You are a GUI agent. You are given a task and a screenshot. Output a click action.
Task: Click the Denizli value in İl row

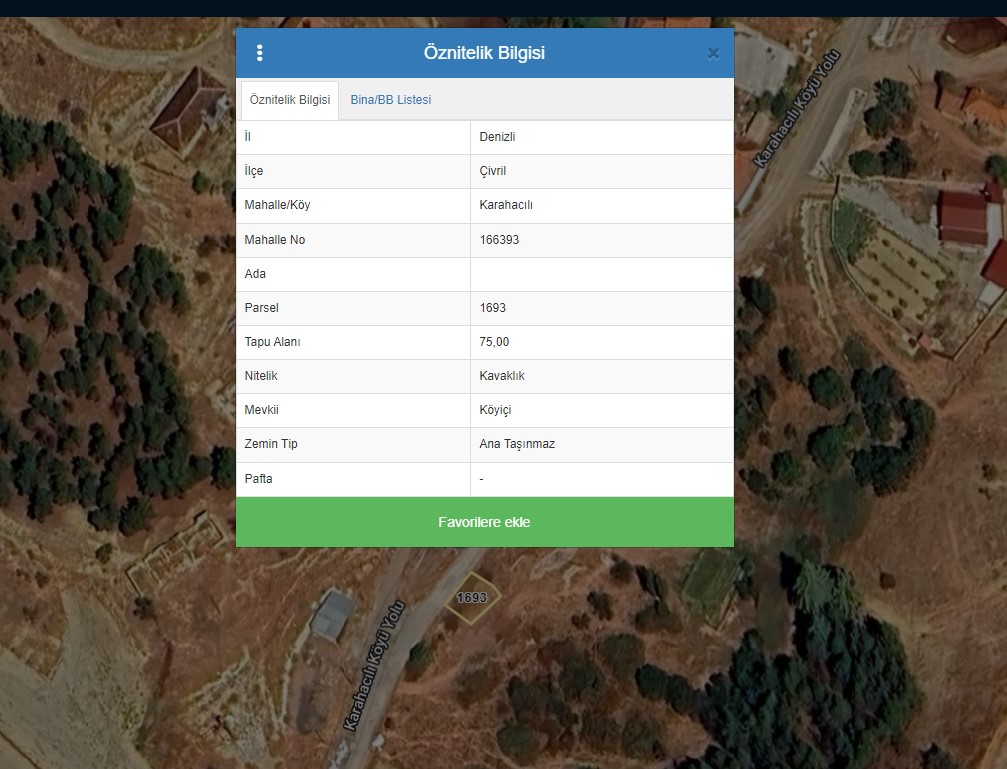pyautogui.click(x=497, y=137)
